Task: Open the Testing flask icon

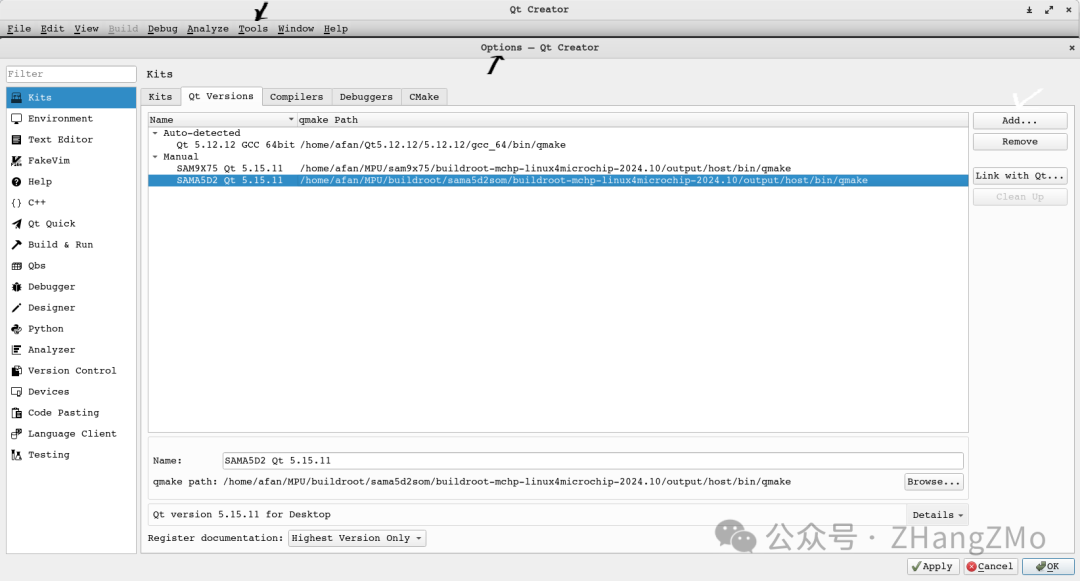Action: point(17,455)
